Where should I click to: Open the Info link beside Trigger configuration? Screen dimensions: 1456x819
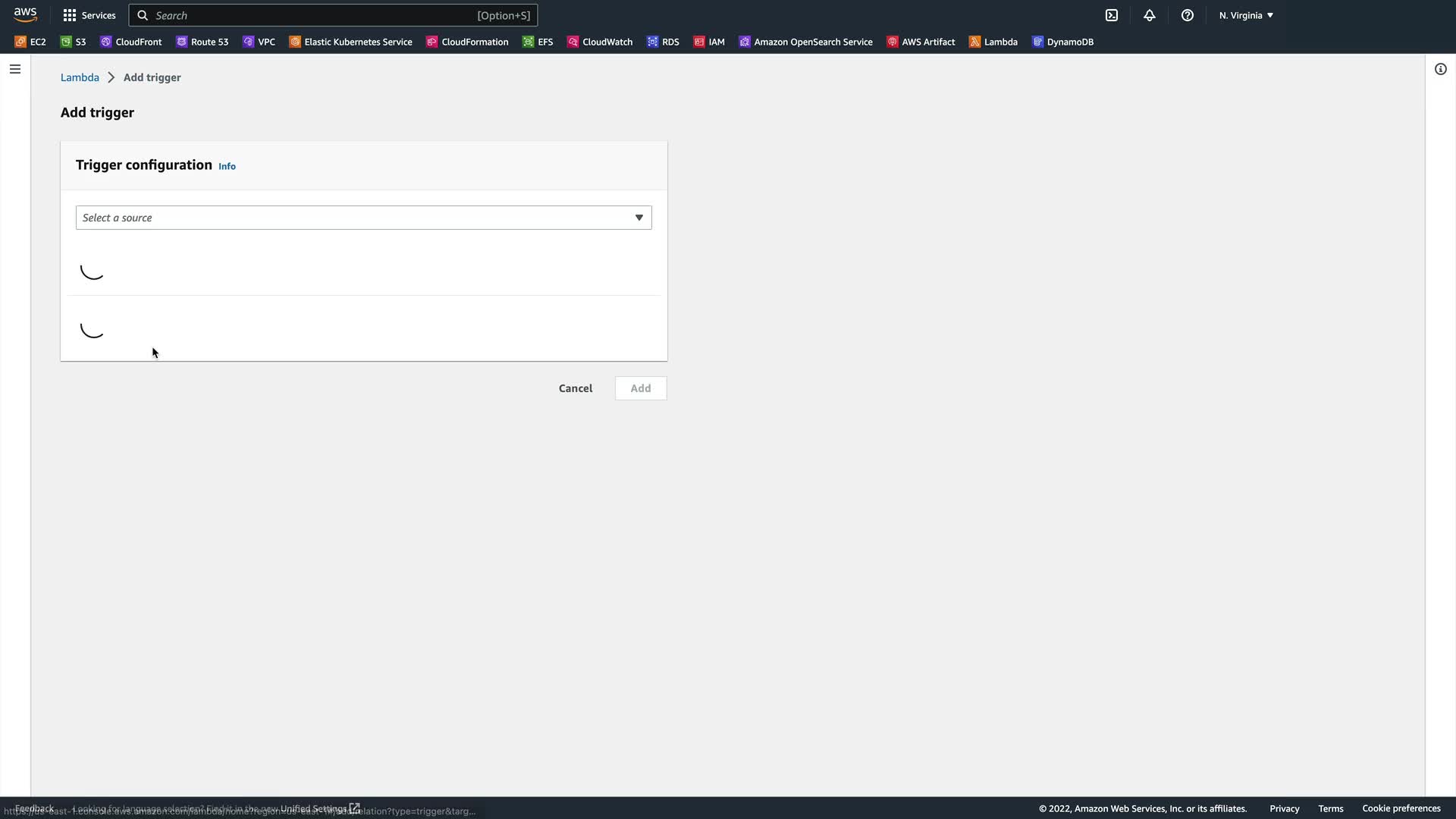click(x=227, y=166)
